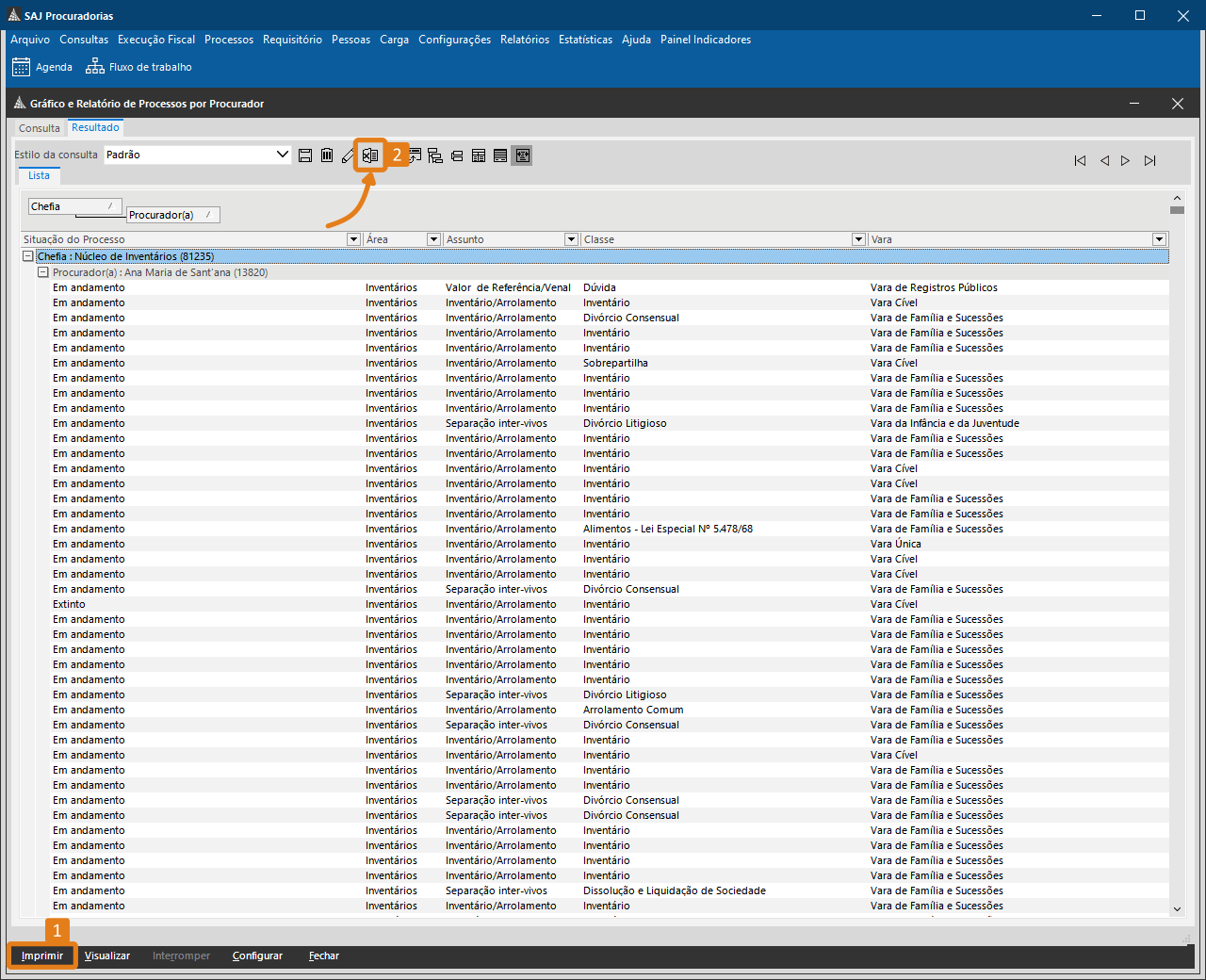Open the Estilo da consulta dropdown

point(283,155)
